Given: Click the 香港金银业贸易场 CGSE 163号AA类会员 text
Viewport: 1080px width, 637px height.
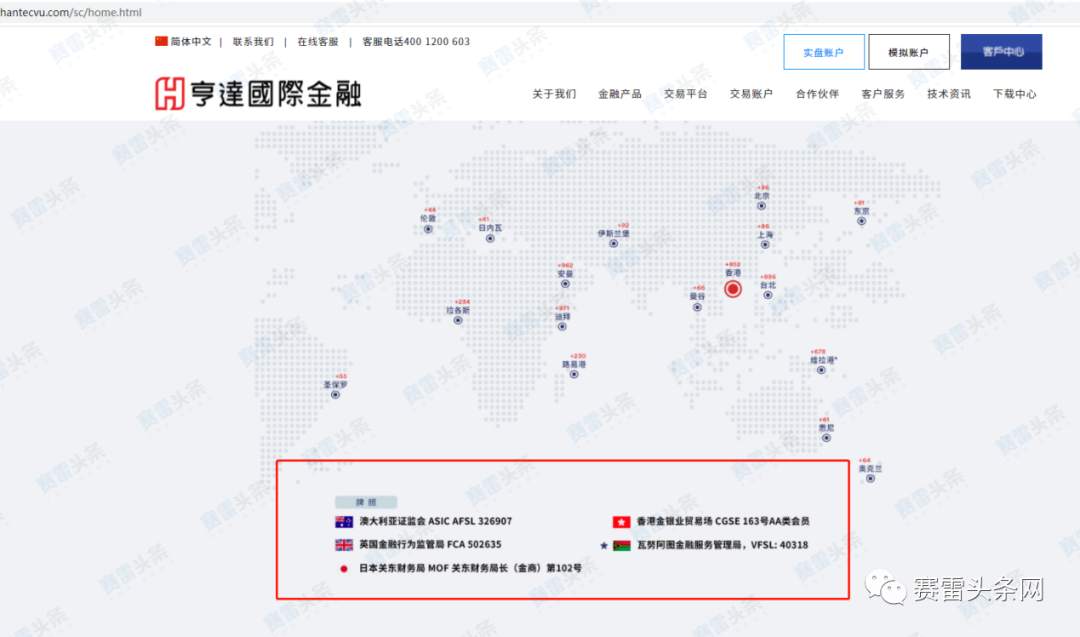Looking at the screenshot, I should pos(723,521).
